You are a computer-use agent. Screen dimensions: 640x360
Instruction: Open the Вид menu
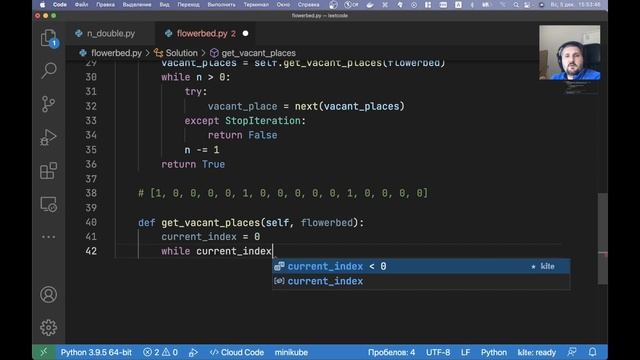(164, 5)
